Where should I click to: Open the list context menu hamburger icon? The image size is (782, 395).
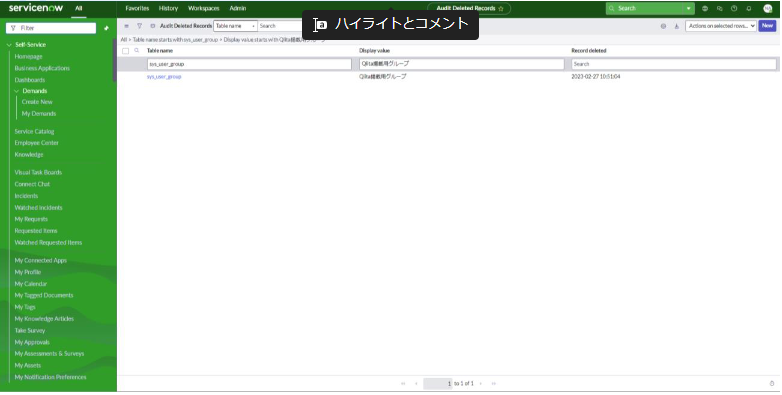126,26
